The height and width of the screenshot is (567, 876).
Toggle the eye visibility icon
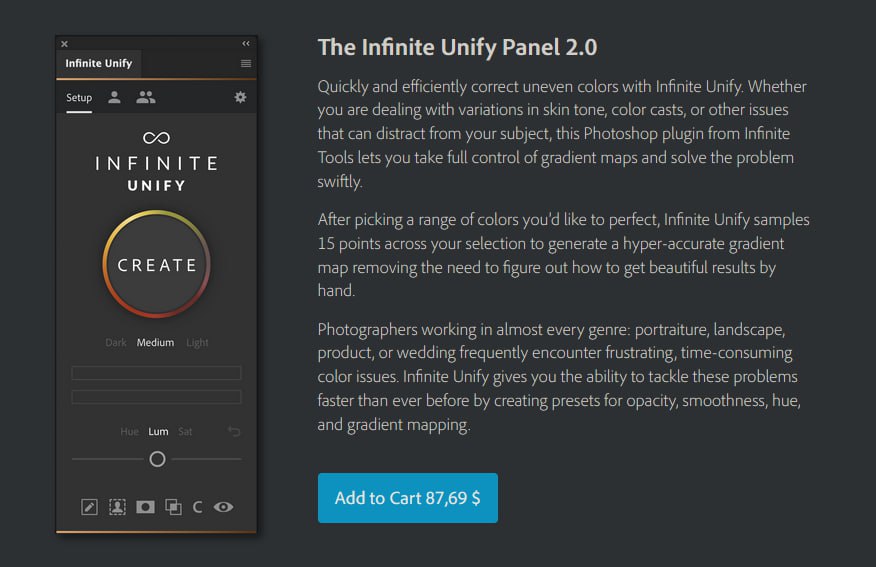(223, 507)
